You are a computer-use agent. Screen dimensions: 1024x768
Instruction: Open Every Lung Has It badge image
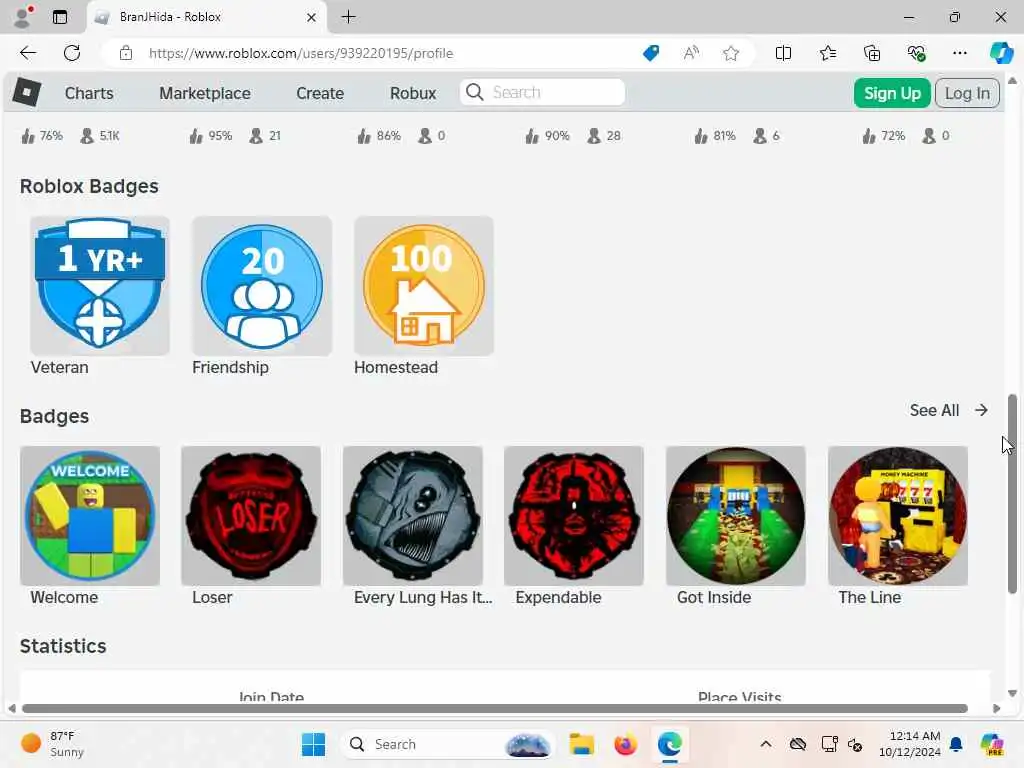tap(413, 515)
